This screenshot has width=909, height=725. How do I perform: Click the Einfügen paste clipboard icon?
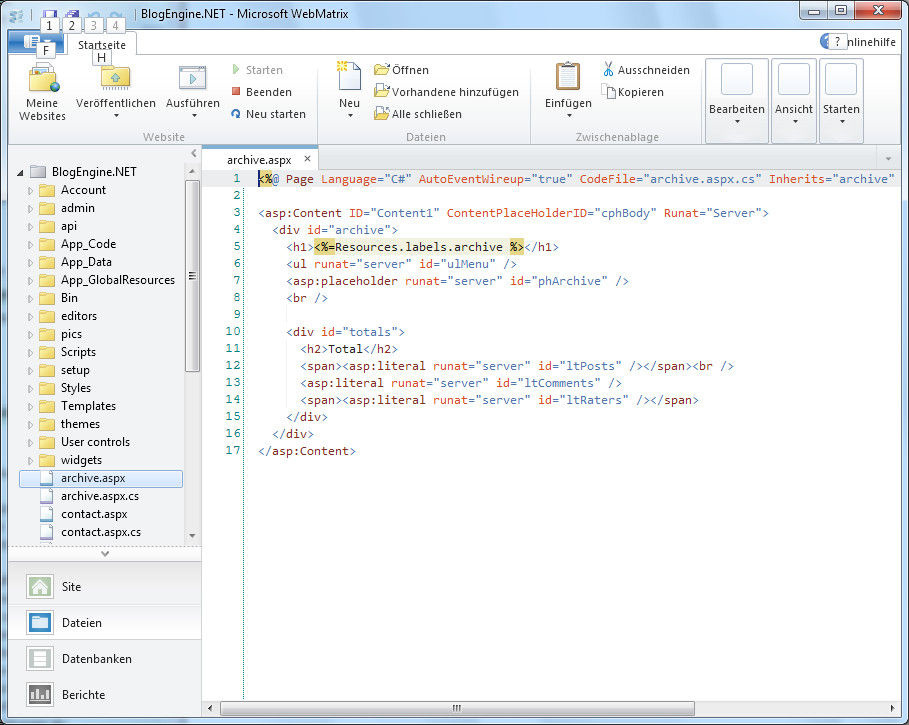point(567,77)
